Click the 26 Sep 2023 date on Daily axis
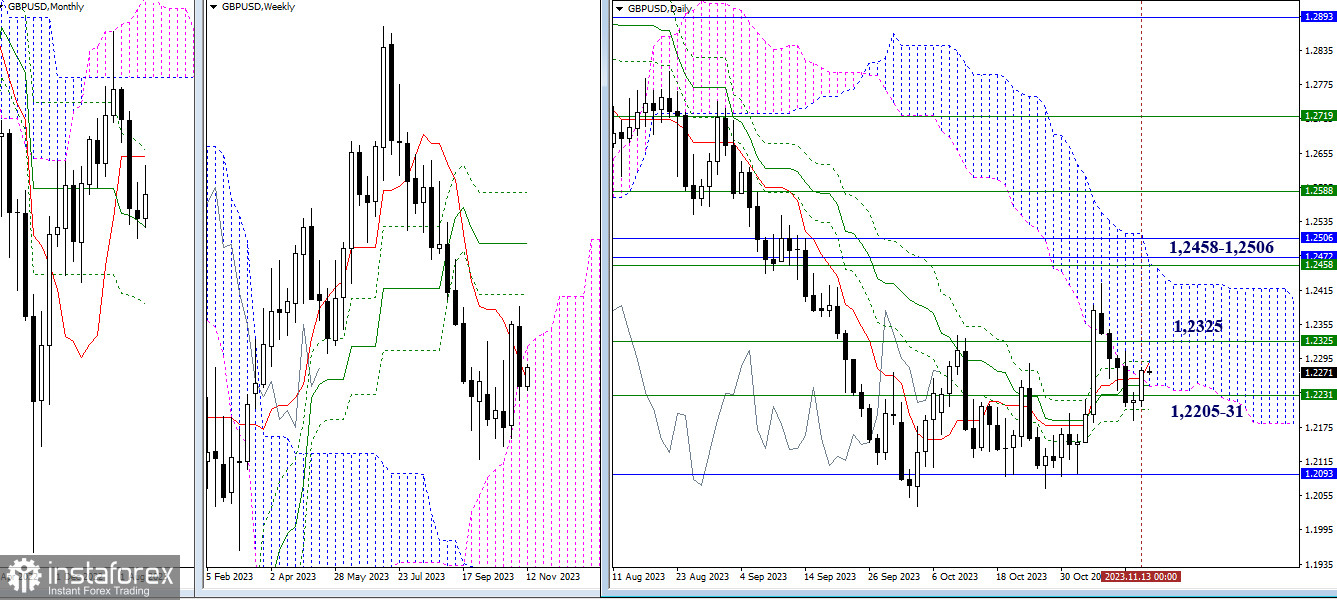 (892, 577)
